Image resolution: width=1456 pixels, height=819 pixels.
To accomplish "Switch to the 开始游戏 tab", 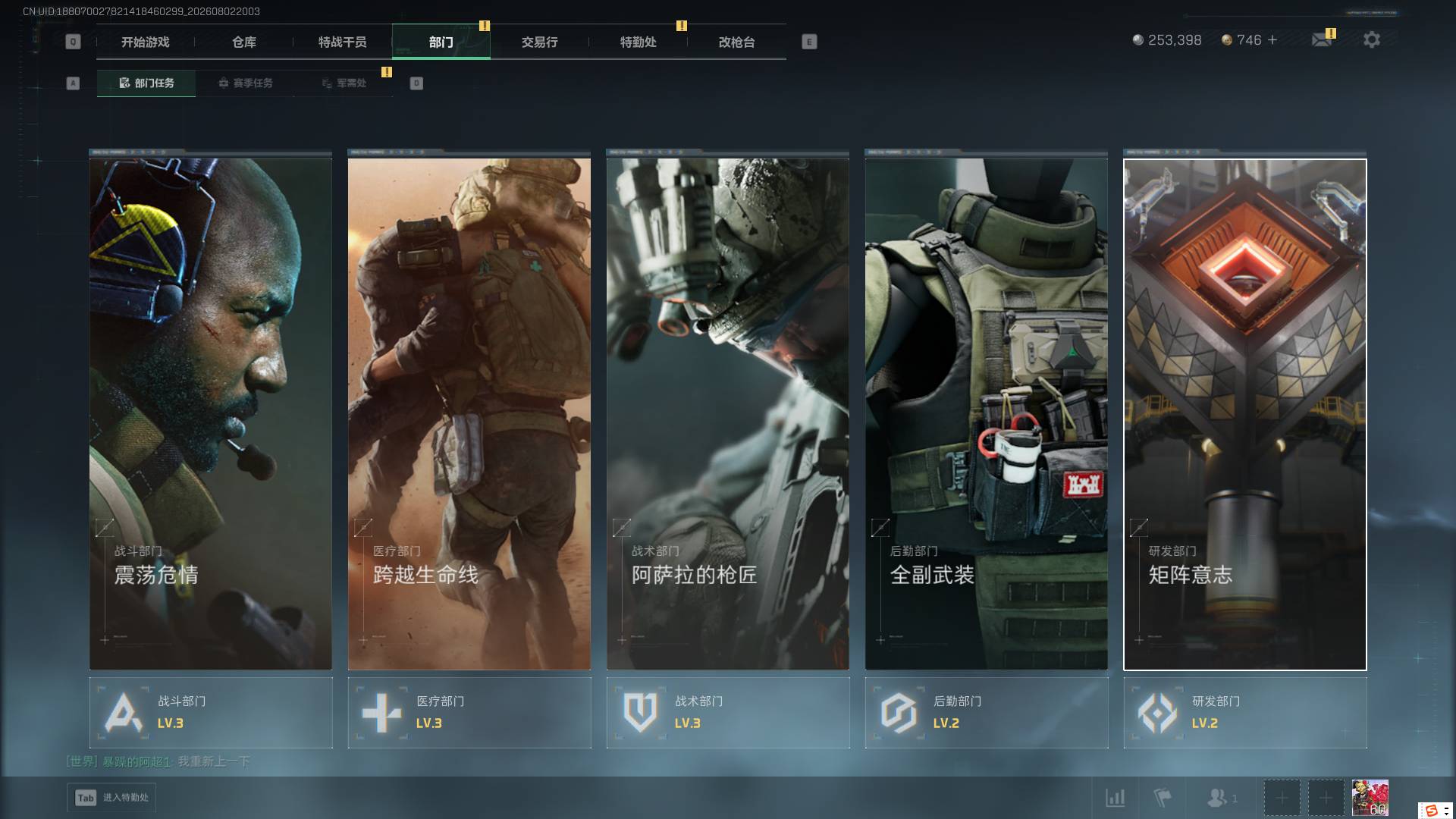I will (x=146, y=42).
